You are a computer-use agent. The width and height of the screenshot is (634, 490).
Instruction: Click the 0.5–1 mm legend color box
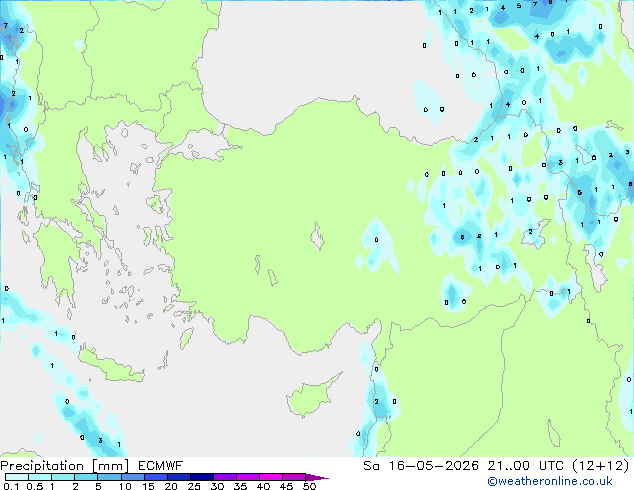coord(40,477)
